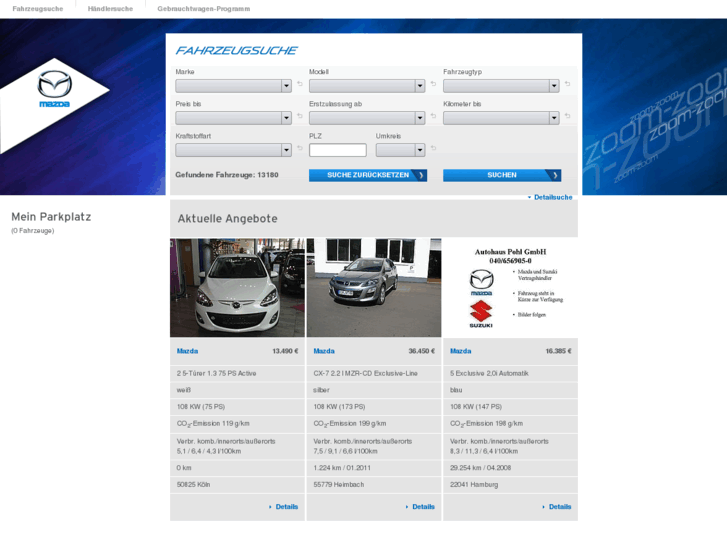Open the Modell dropdown

(x=367, y=86)
